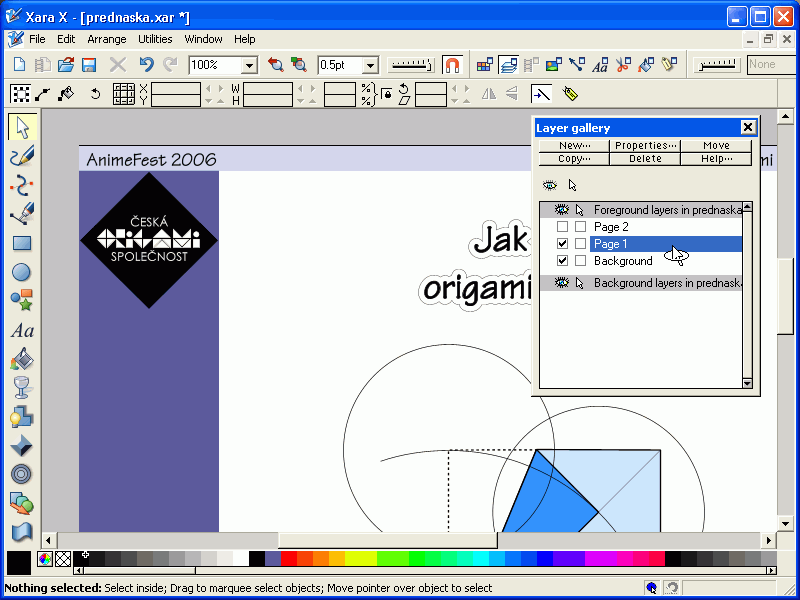This screenshot has height=600, width=800.
Task: Open the Line gallery
Action: pyautogui.click(x=577, y=65)
